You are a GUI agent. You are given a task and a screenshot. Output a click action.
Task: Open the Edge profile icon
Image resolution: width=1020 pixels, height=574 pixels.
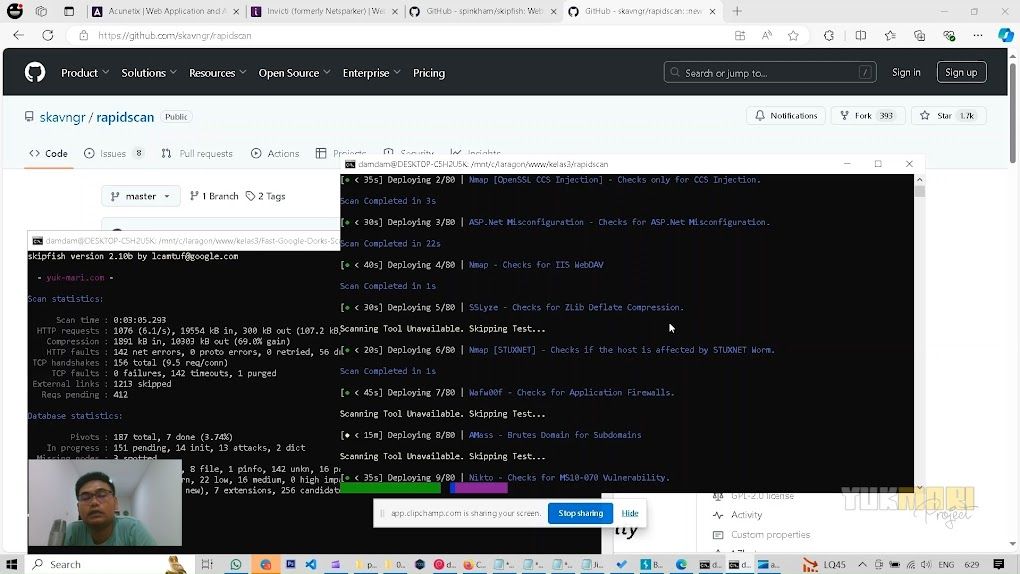pos(14,11)
